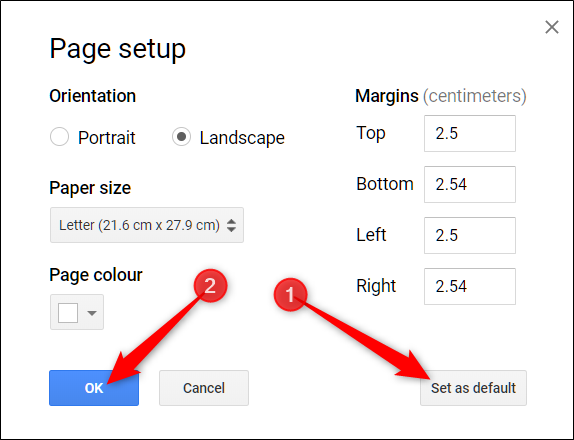Expand the Page colour dropdown arrow
The height and width of the screenshot is (440, 574).
[x=92, y=313]
